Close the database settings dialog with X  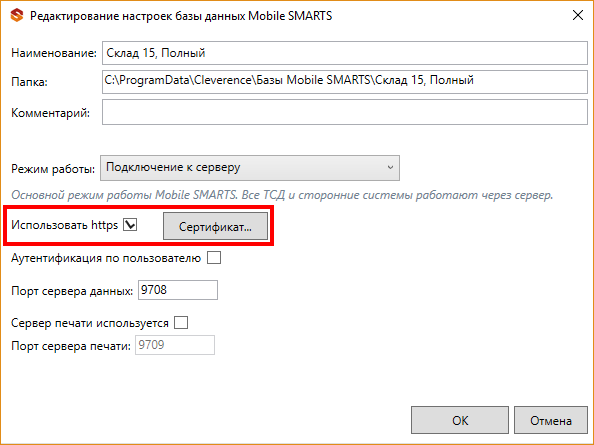pyautogui.click(x=578, y=16)
